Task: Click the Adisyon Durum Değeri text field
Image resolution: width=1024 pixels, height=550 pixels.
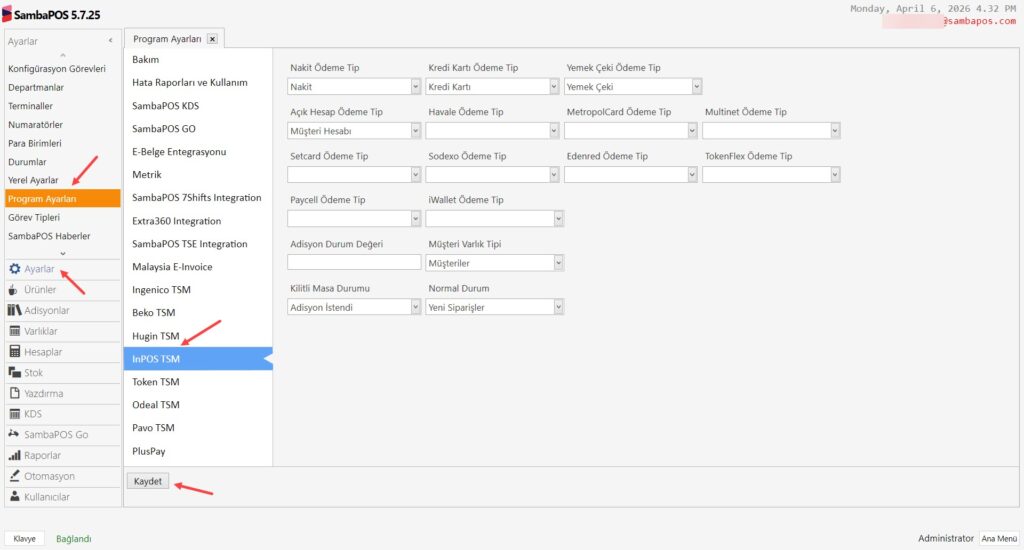Action: point(354,263)
